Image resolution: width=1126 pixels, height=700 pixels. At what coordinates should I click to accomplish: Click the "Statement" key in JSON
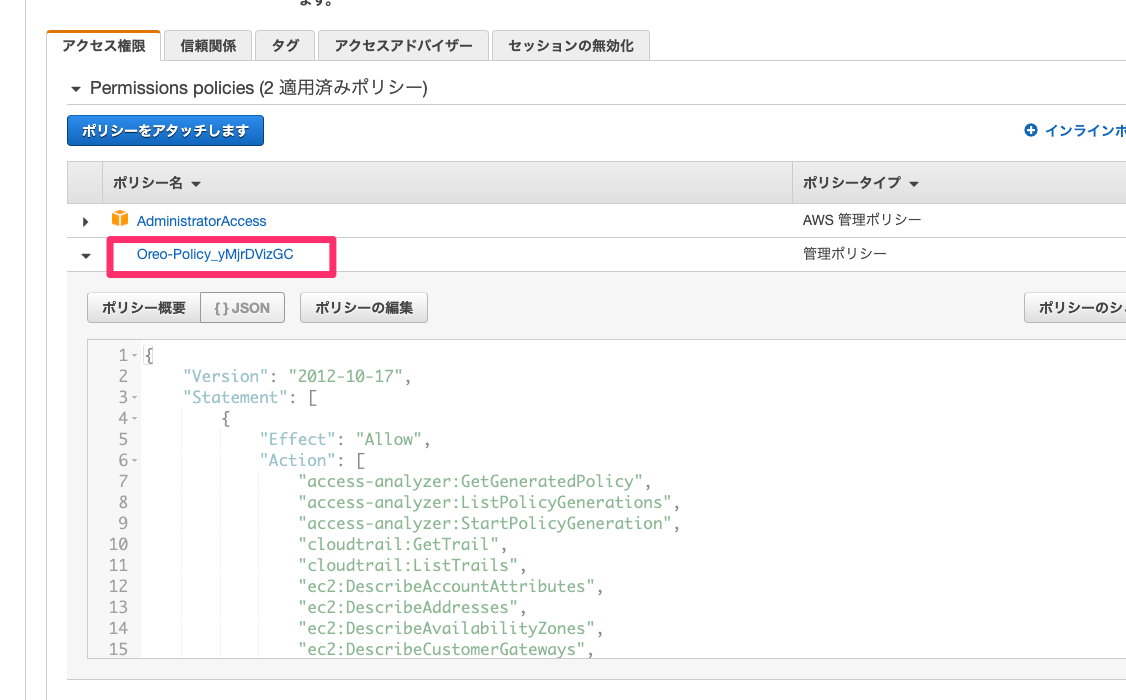pos(235,398)
